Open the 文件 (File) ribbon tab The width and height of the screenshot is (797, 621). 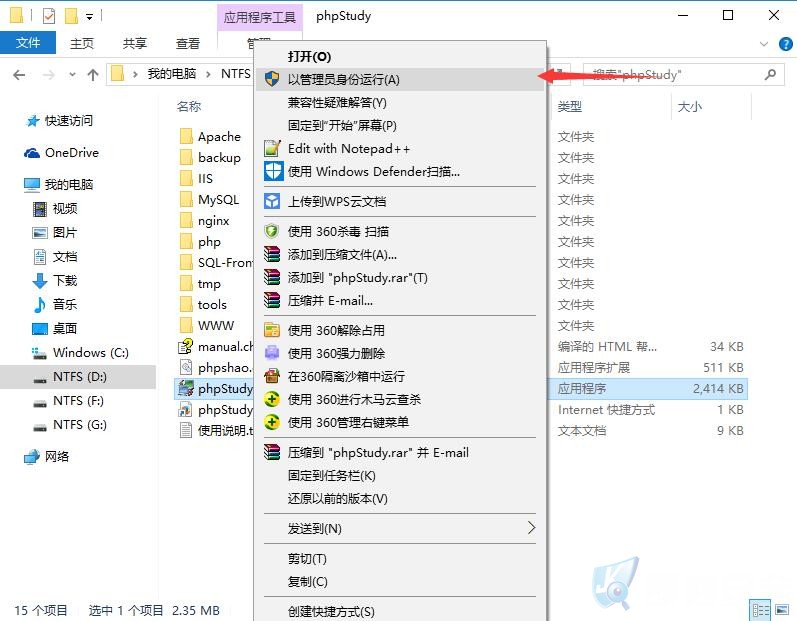click(27, 43)
